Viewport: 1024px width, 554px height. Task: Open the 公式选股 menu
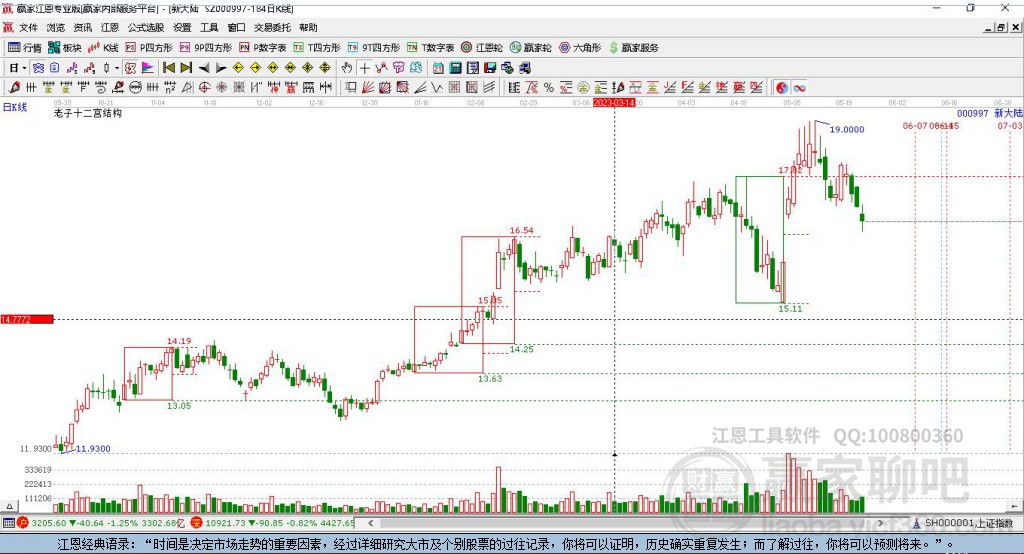(x=146, y=27)
